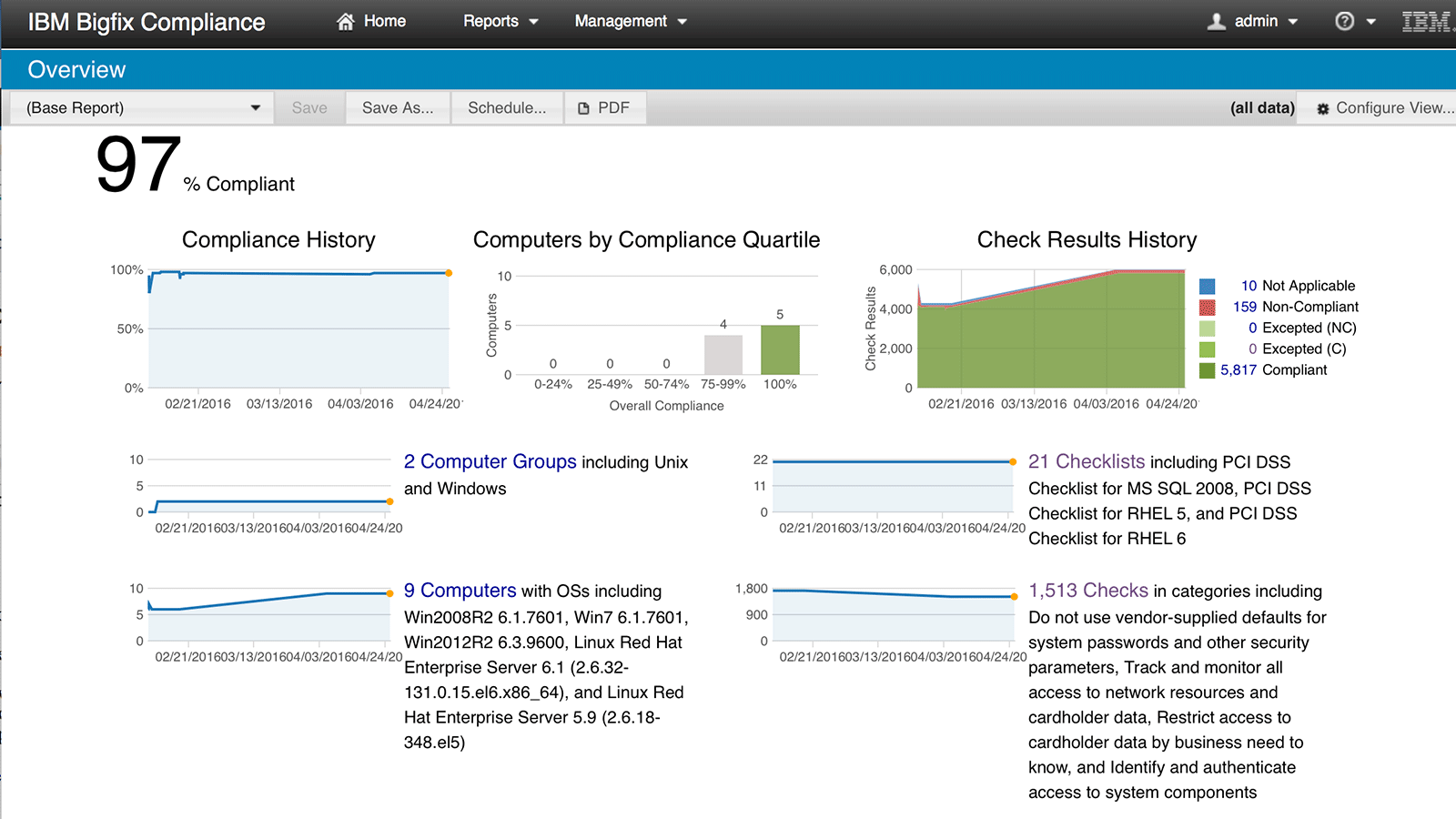The width and height of the screenshot is (1456, 819).
Task: Open the Schedule dialog
Action: coord(506,107)
